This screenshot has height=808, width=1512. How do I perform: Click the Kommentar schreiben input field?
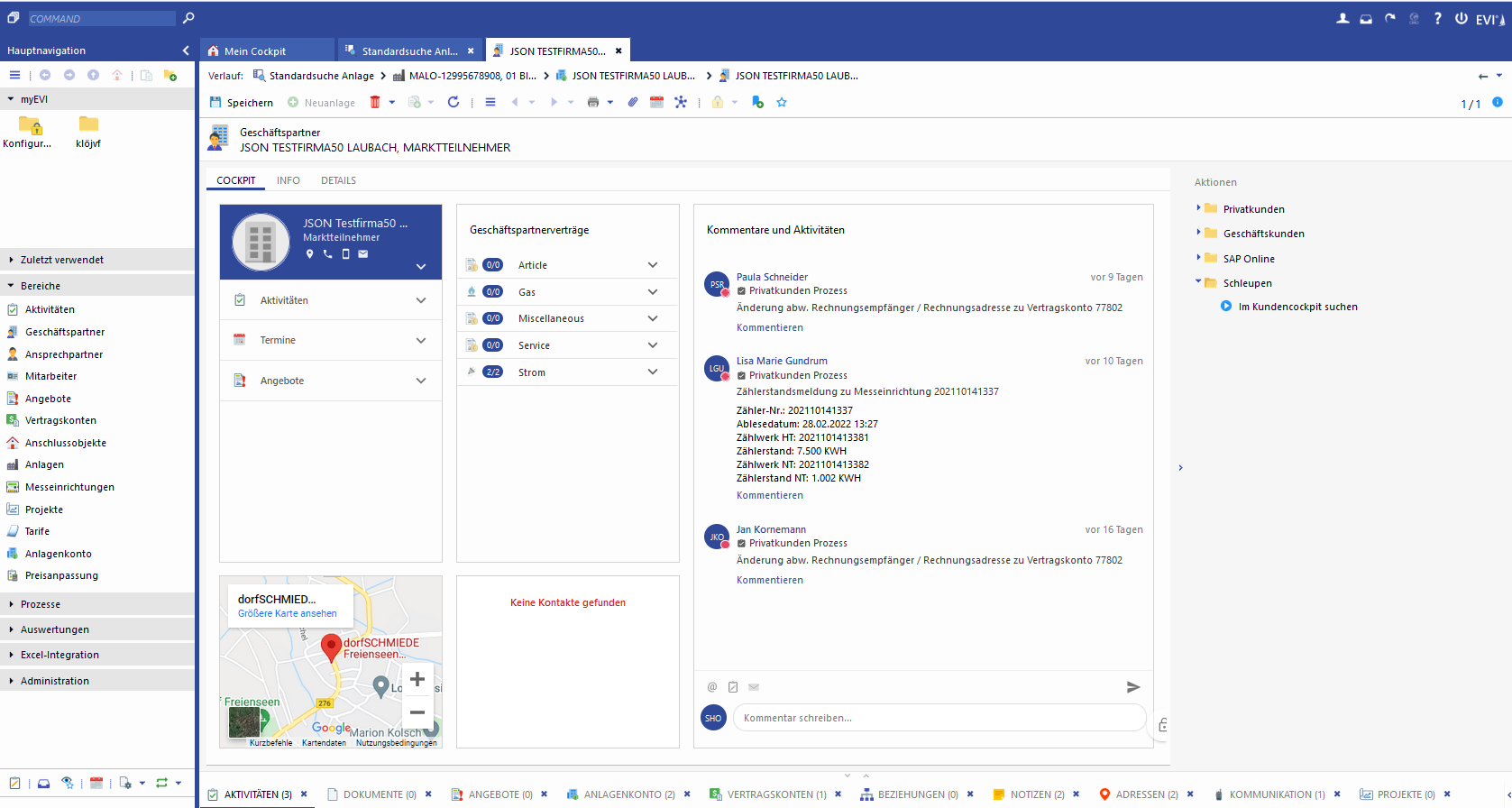pyautogui.click(x=938, y=719)
